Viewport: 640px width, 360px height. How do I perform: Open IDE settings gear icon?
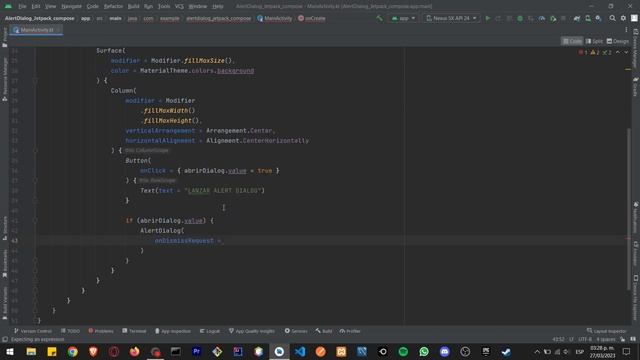[x=623, y=18]
